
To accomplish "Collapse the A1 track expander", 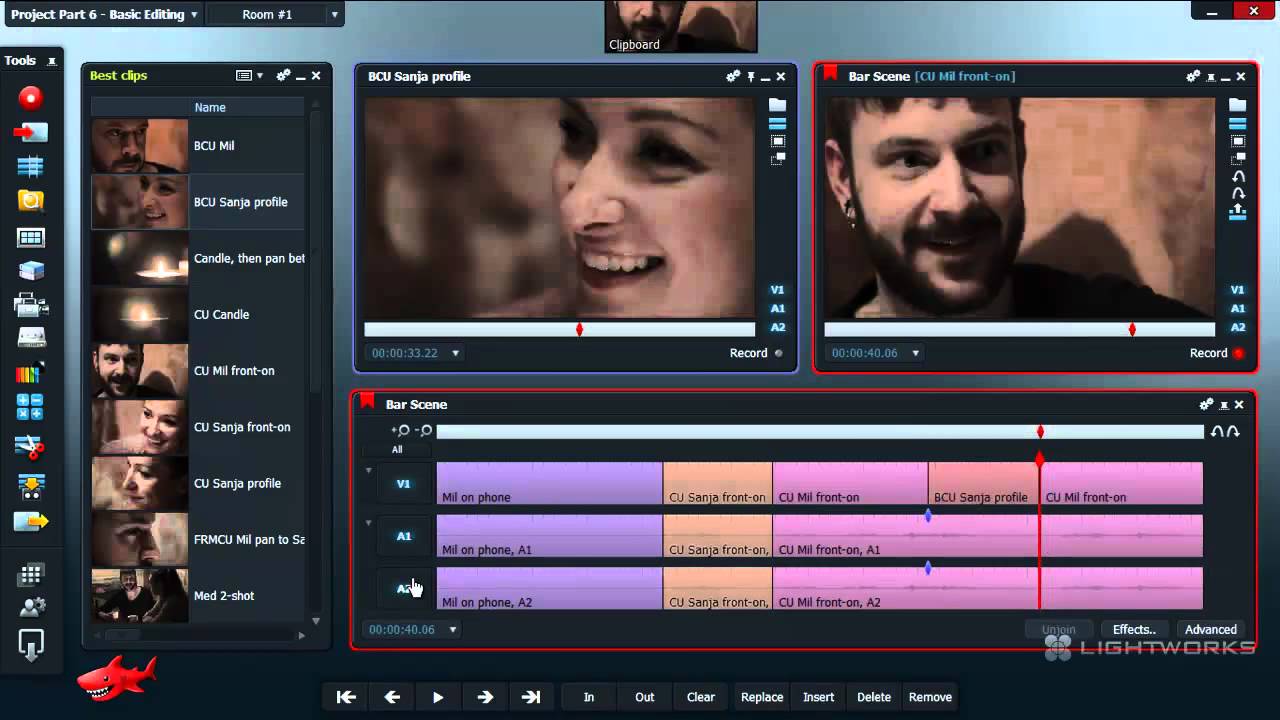I will (x=368, y=522).
